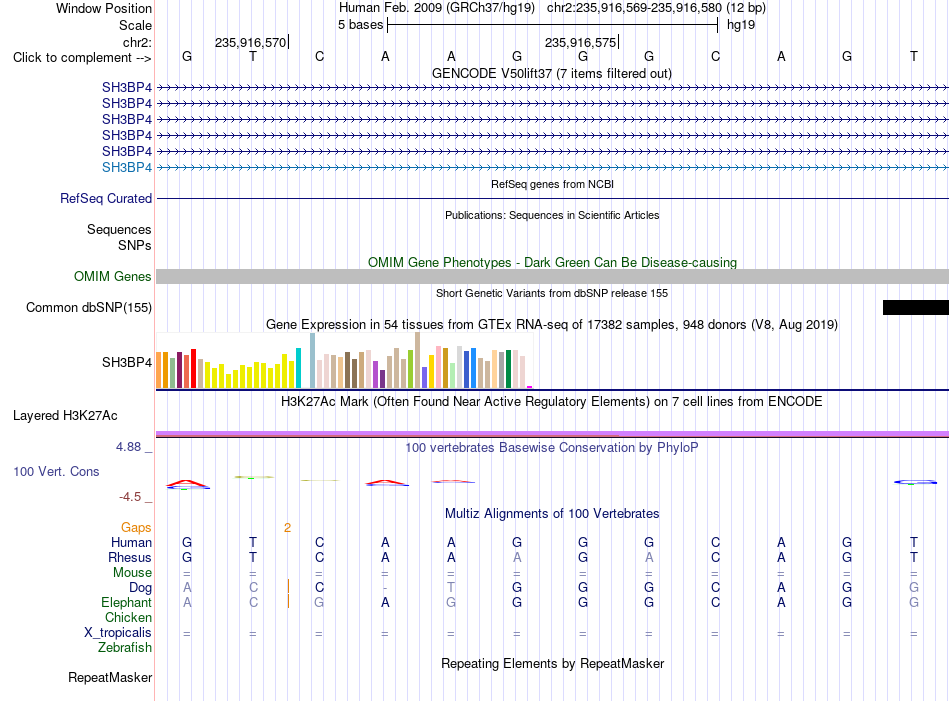Viewport: 950px width, 701px height.
Task: Click the gray OMIM Genes bar
Action: 552,277
